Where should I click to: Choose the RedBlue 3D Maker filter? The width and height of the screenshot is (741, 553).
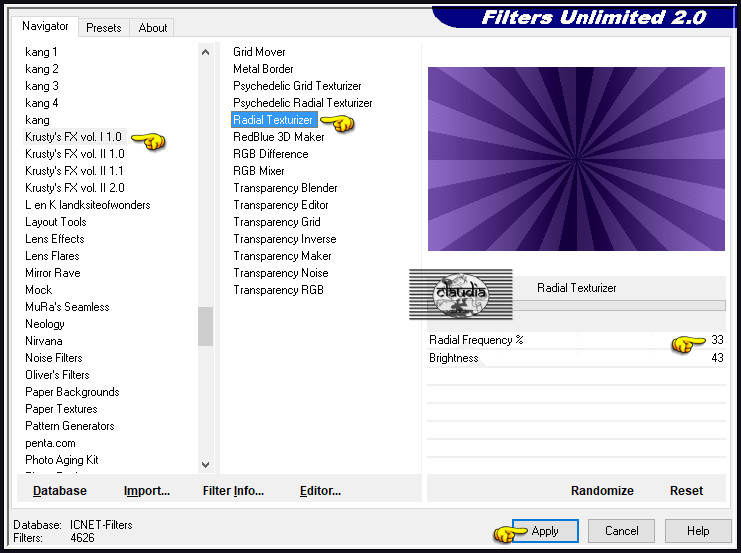pos(279,137)
